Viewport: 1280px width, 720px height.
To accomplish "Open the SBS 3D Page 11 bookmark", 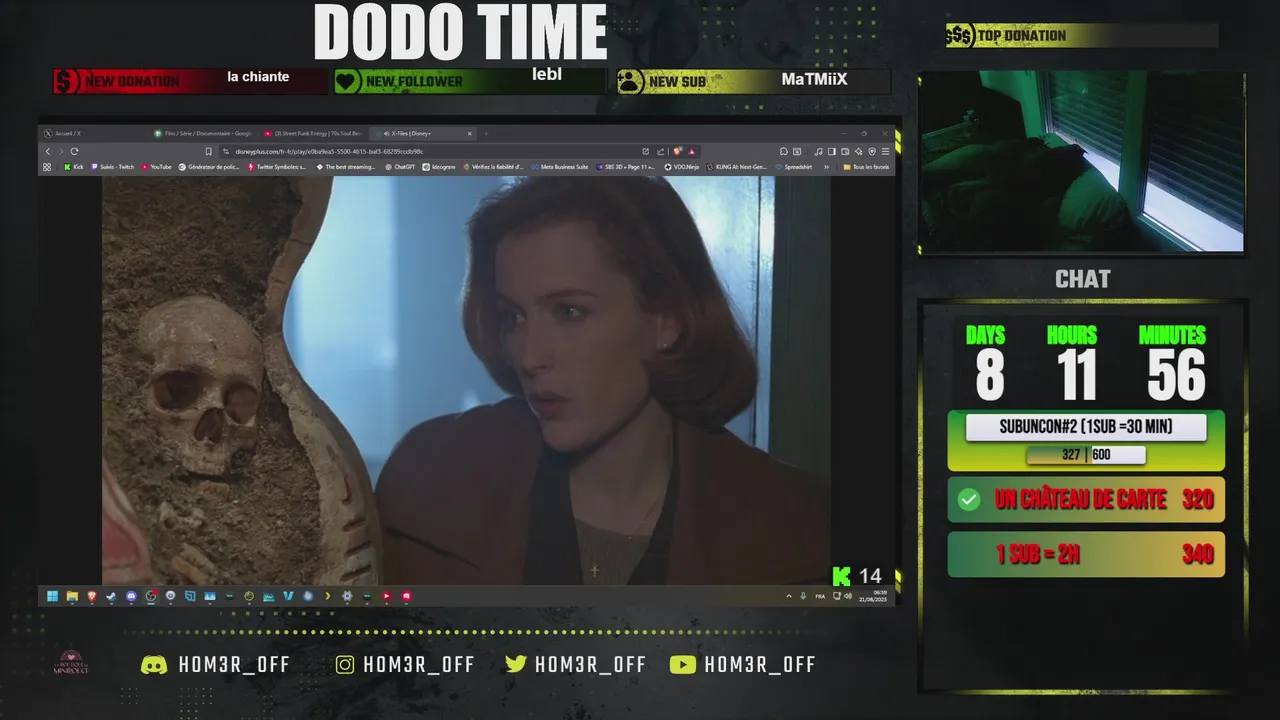I will pyautogui.click(x=626, y=167).
